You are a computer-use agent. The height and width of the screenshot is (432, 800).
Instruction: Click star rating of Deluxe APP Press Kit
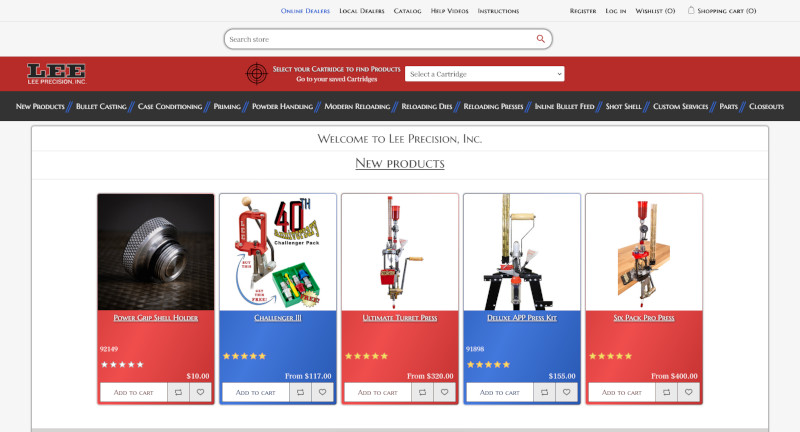tap(488, 364)
